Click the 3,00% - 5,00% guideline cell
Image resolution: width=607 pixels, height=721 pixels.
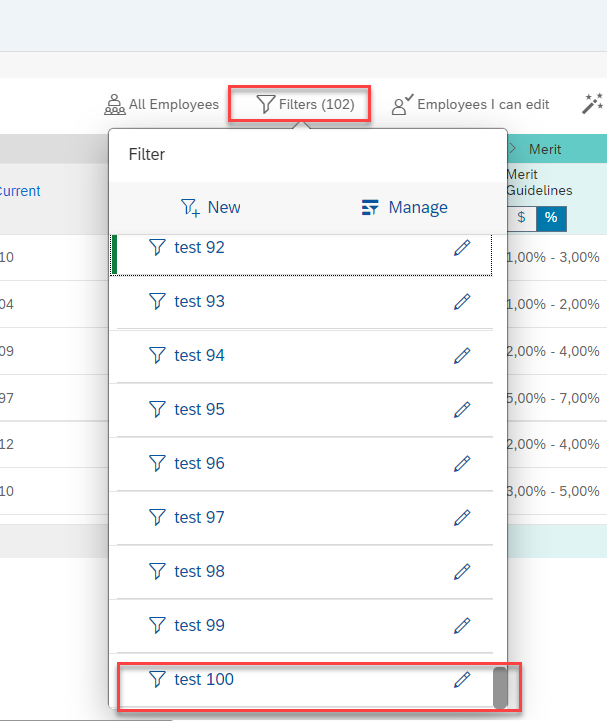[x=553, y=491]
